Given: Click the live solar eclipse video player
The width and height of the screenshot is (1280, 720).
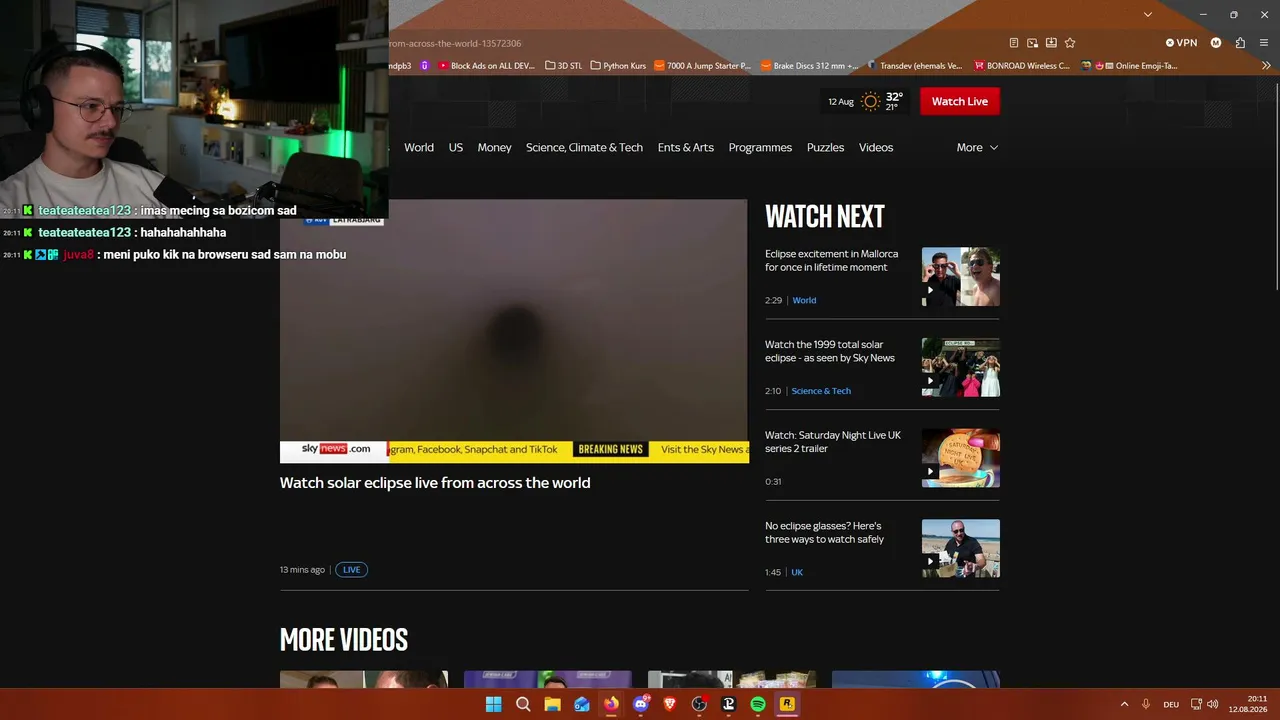Looking at the screenshot, I should coord(514,331).
